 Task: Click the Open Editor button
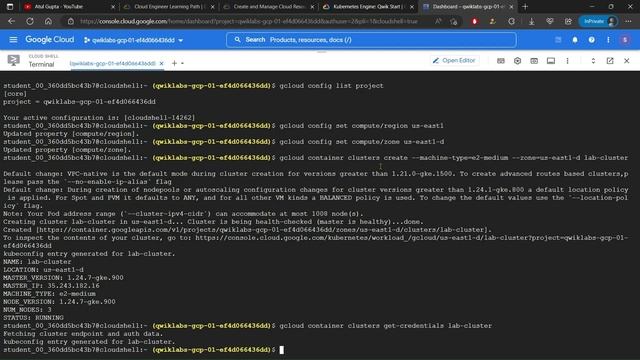pyautogui.click(x=454, y=60)
